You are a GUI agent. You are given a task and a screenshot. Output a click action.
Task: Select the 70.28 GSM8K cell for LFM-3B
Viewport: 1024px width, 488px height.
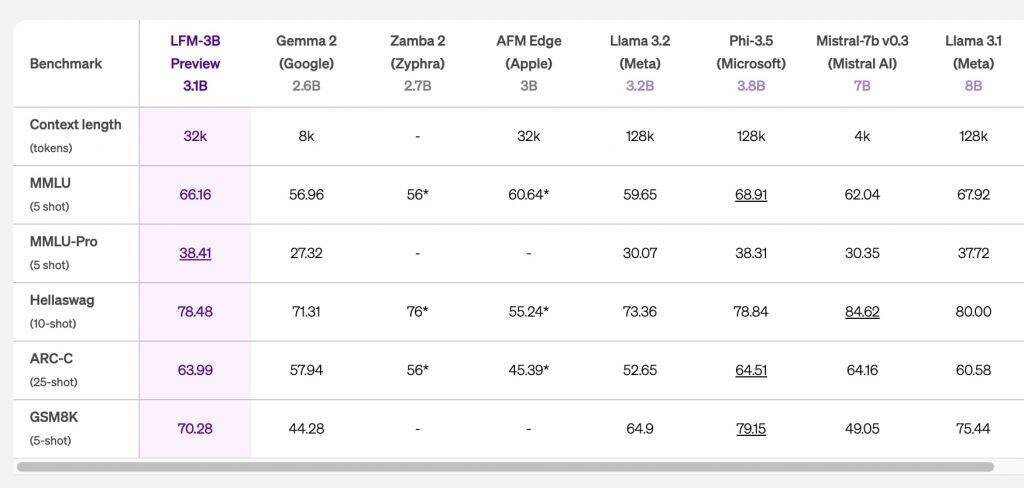[195, 428]
